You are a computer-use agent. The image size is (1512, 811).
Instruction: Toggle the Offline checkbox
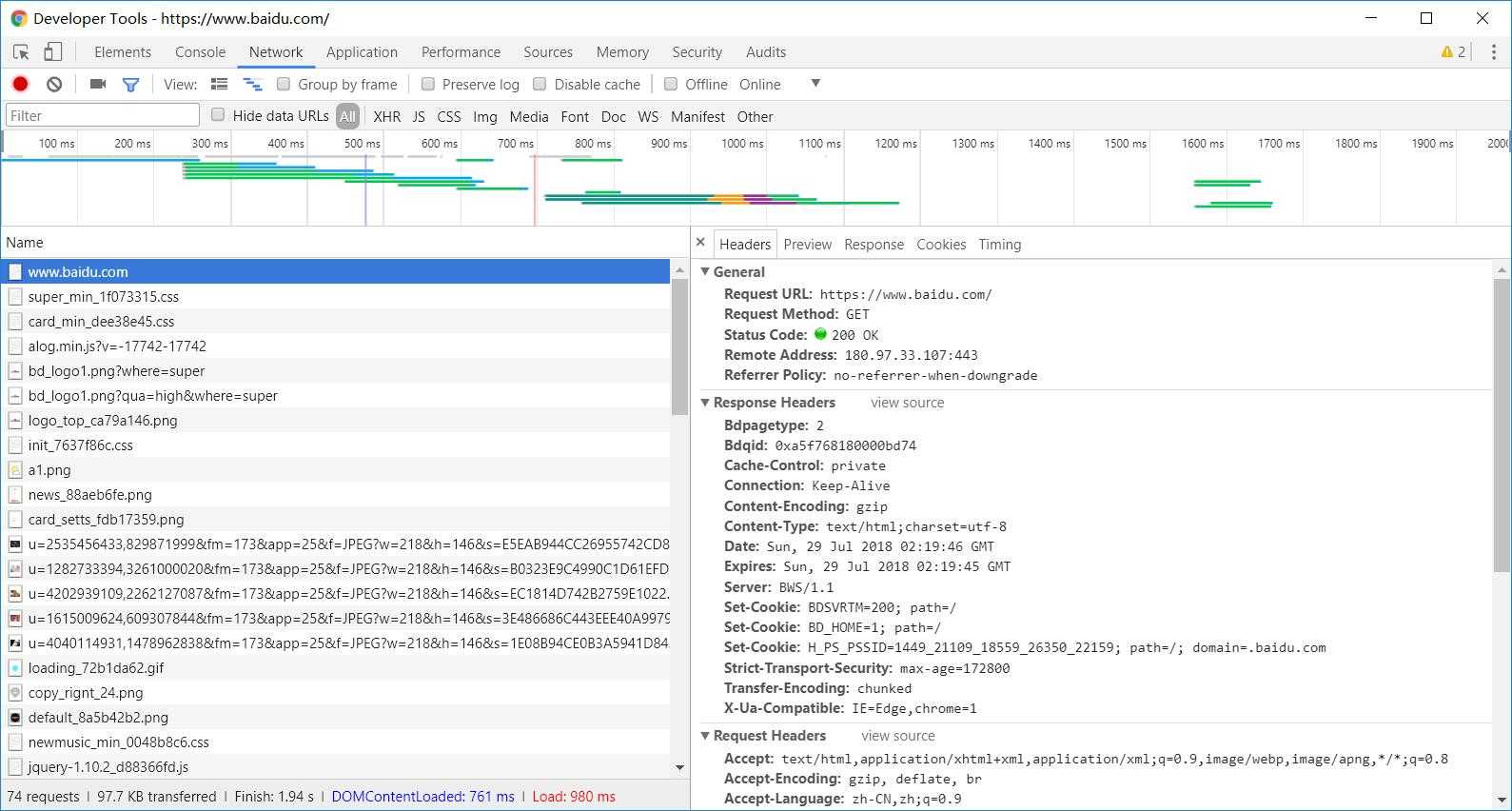click(671, 84)
